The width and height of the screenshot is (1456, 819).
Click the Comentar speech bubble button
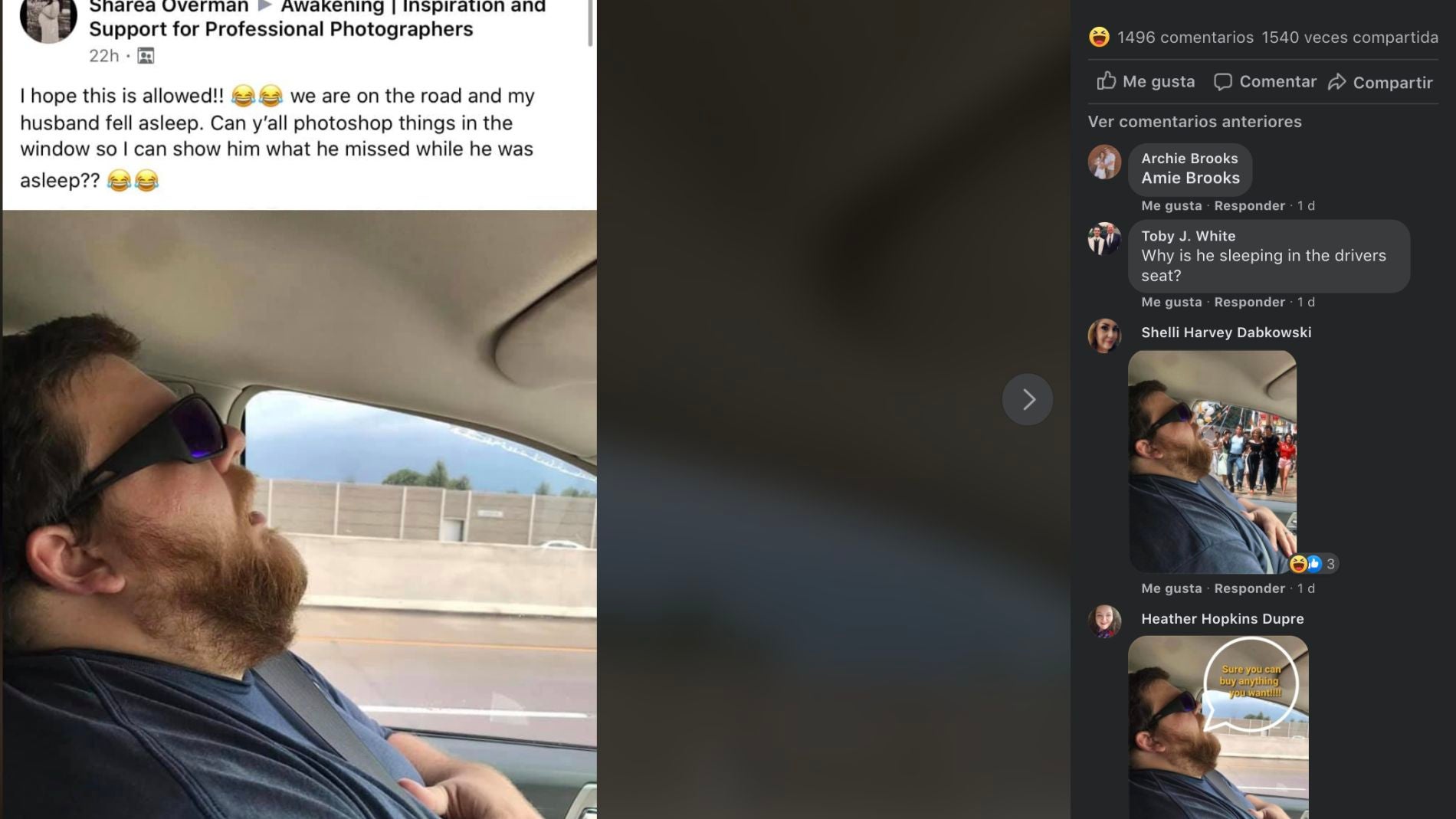click(1265, 81)
